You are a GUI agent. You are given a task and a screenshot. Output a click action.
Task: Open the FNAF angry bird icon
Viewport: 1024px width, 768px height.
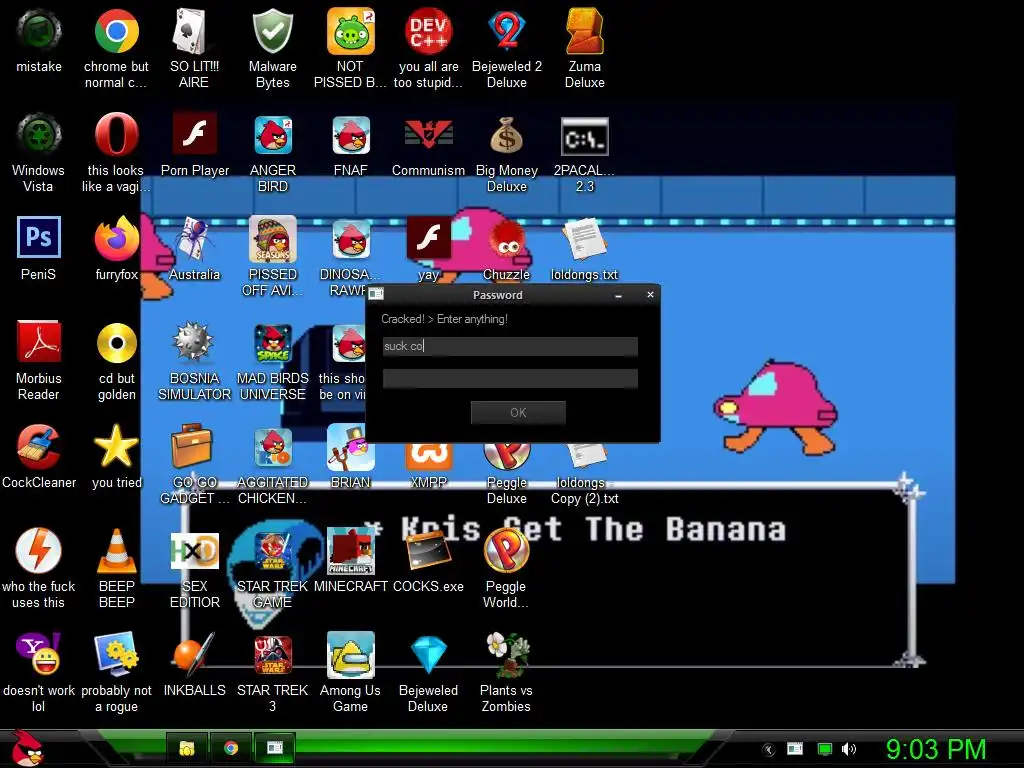[x=351, y=135]
